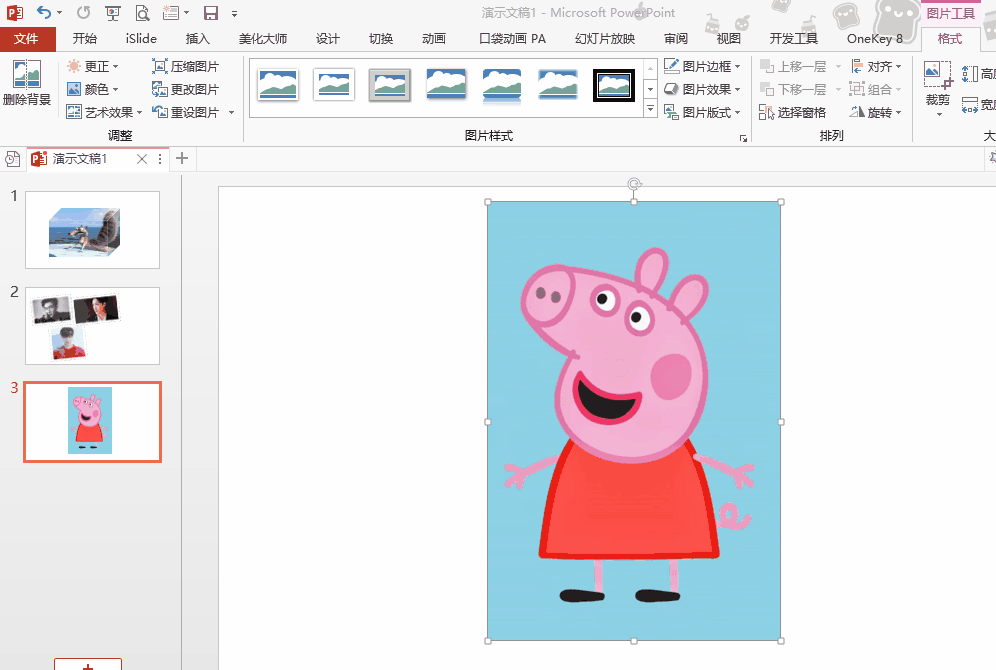
Task: Open the 图片边框 picture border menu
Action: 703,67
